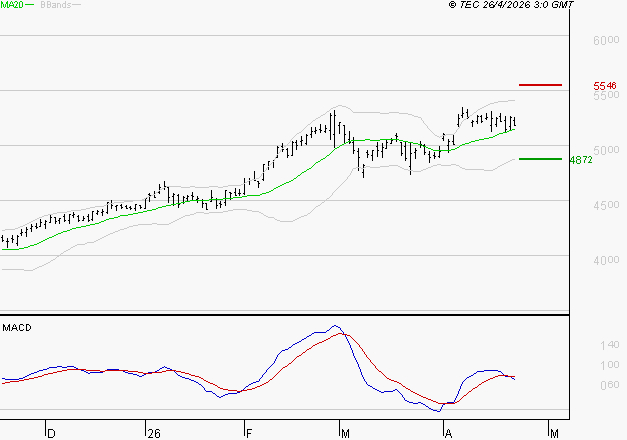Click the green 4872 support value
This screenshot has height=440, width=627.
581,160
